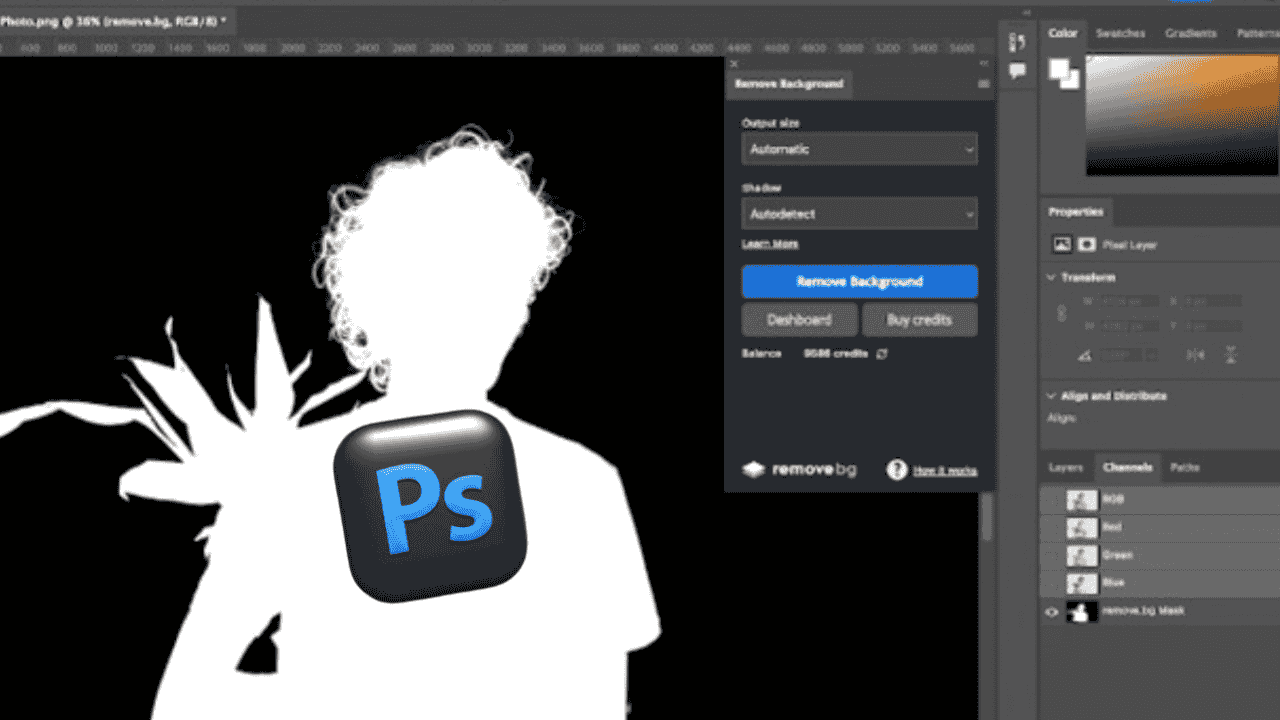
Task: Pick a color in the color field
Action: point(1183,115)
